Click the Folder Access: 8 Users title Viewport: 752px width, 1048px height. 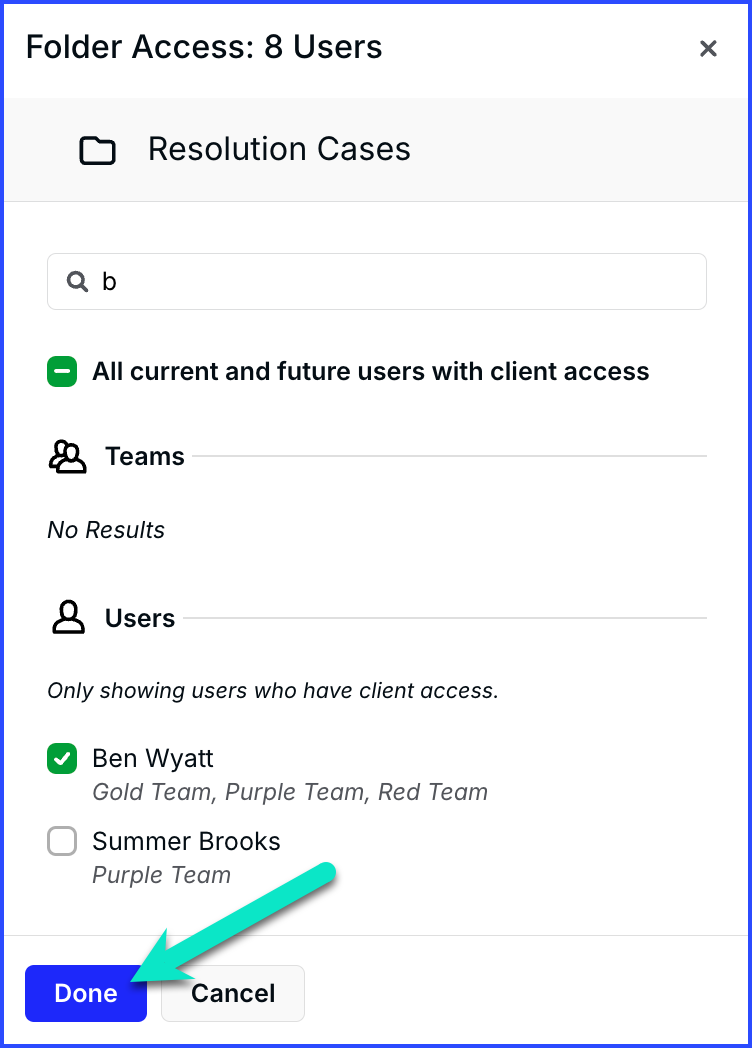[x=205, y=47]
